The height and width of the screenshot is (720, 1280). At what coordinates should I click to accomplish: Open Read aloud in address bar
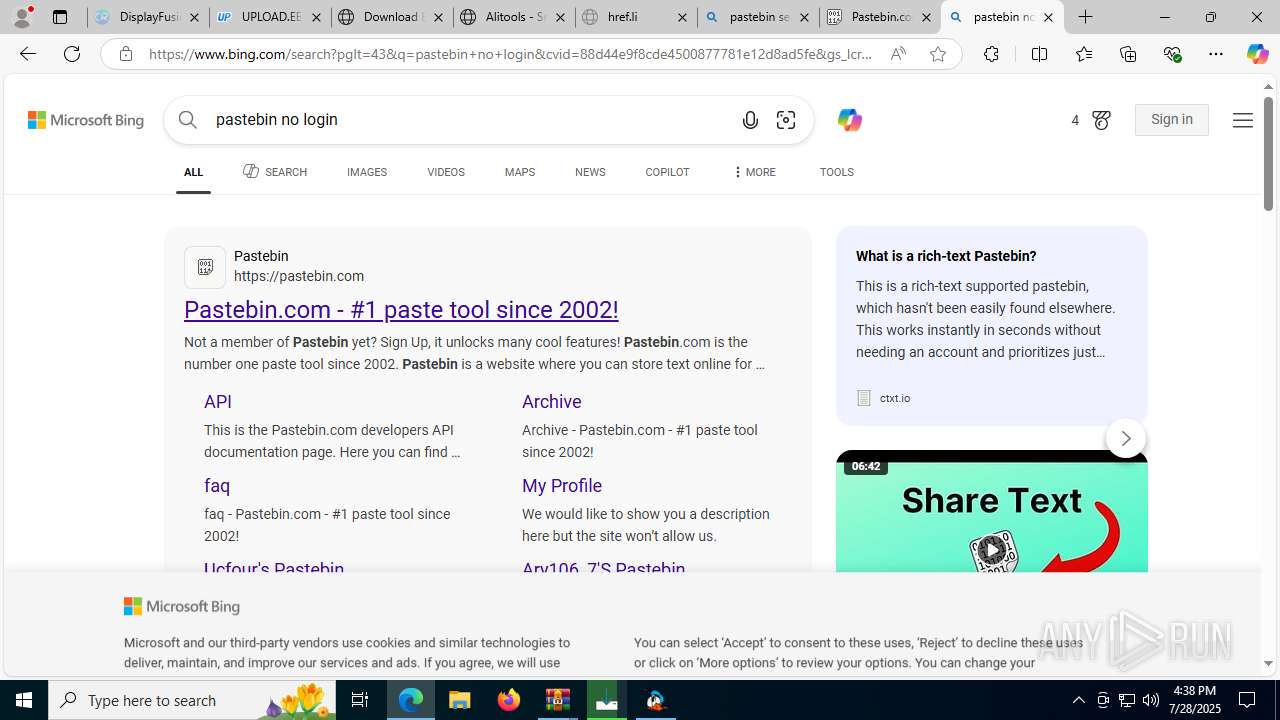(x=898, y=54)
